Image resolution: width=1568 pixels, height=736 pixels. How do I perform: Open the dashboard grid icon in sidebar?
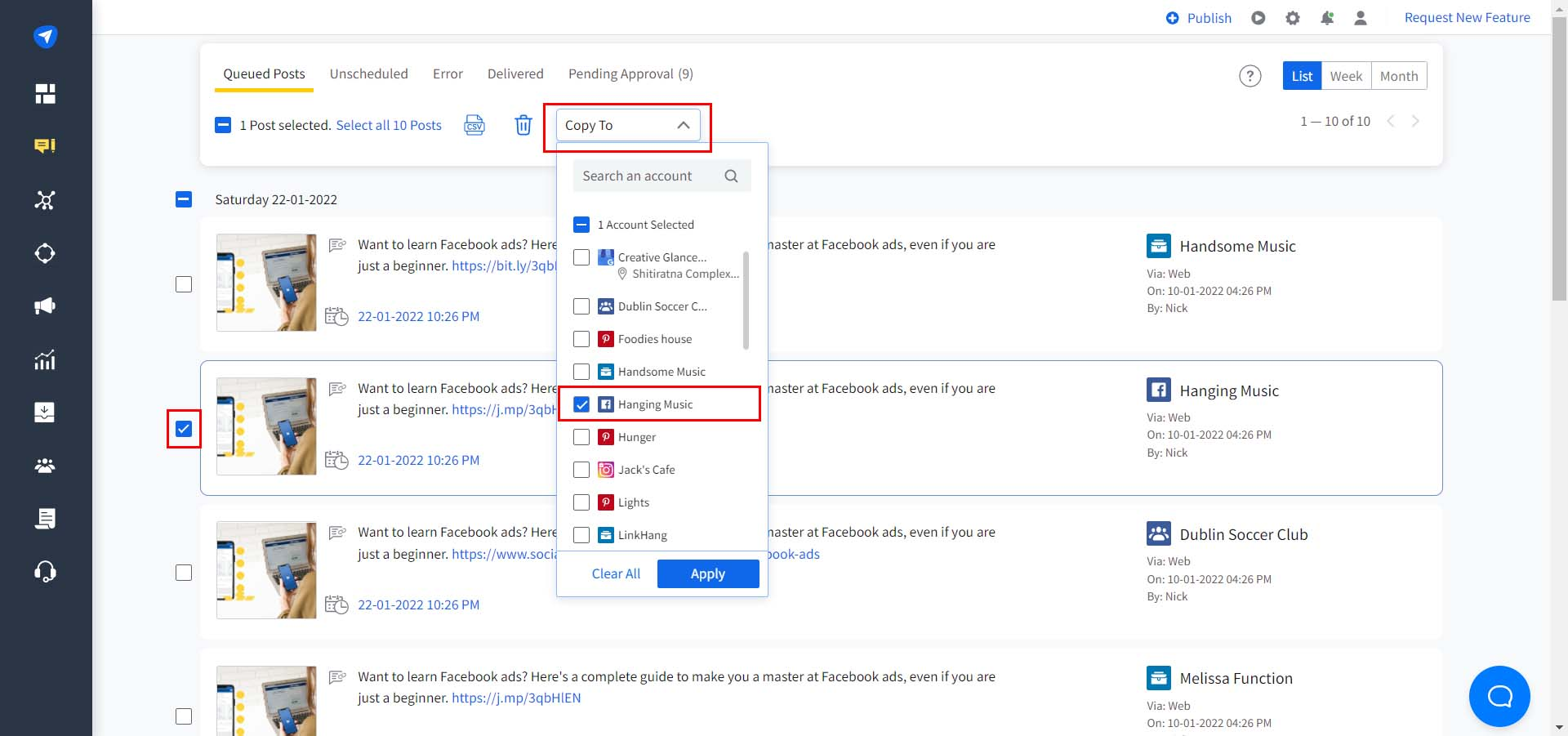click(x=45, y=93)
